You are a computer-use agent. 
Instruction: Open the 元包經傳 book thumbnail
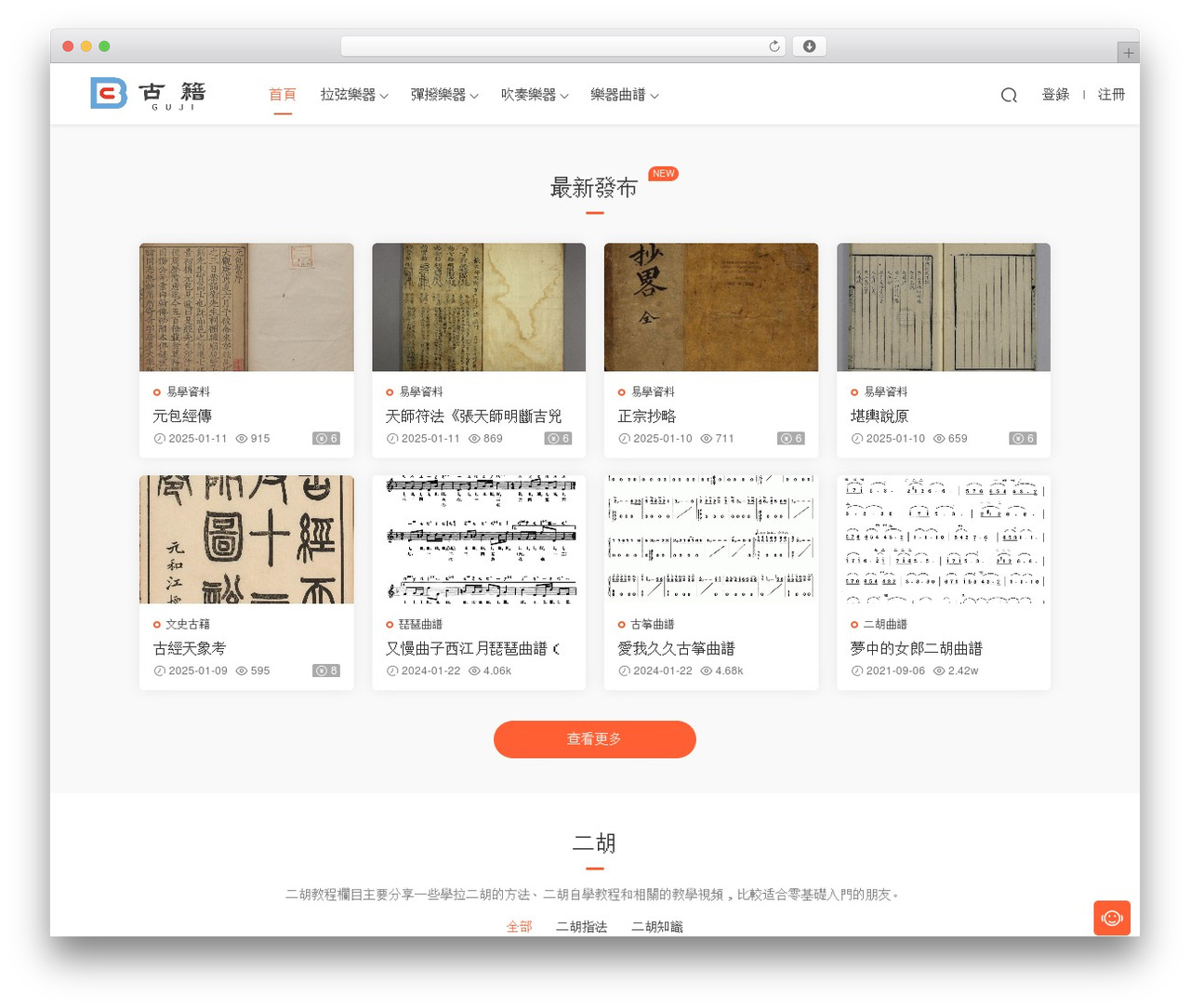click(246, 307)
